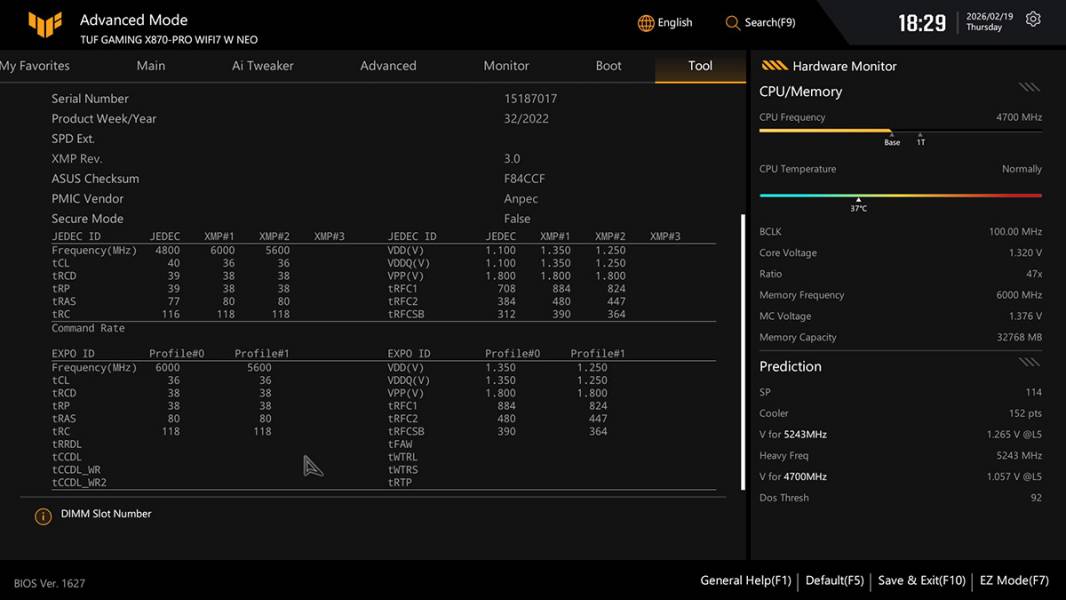Load defaults with Default(F5)
This screenshot has width=1066, height=600.
[834, 580]
